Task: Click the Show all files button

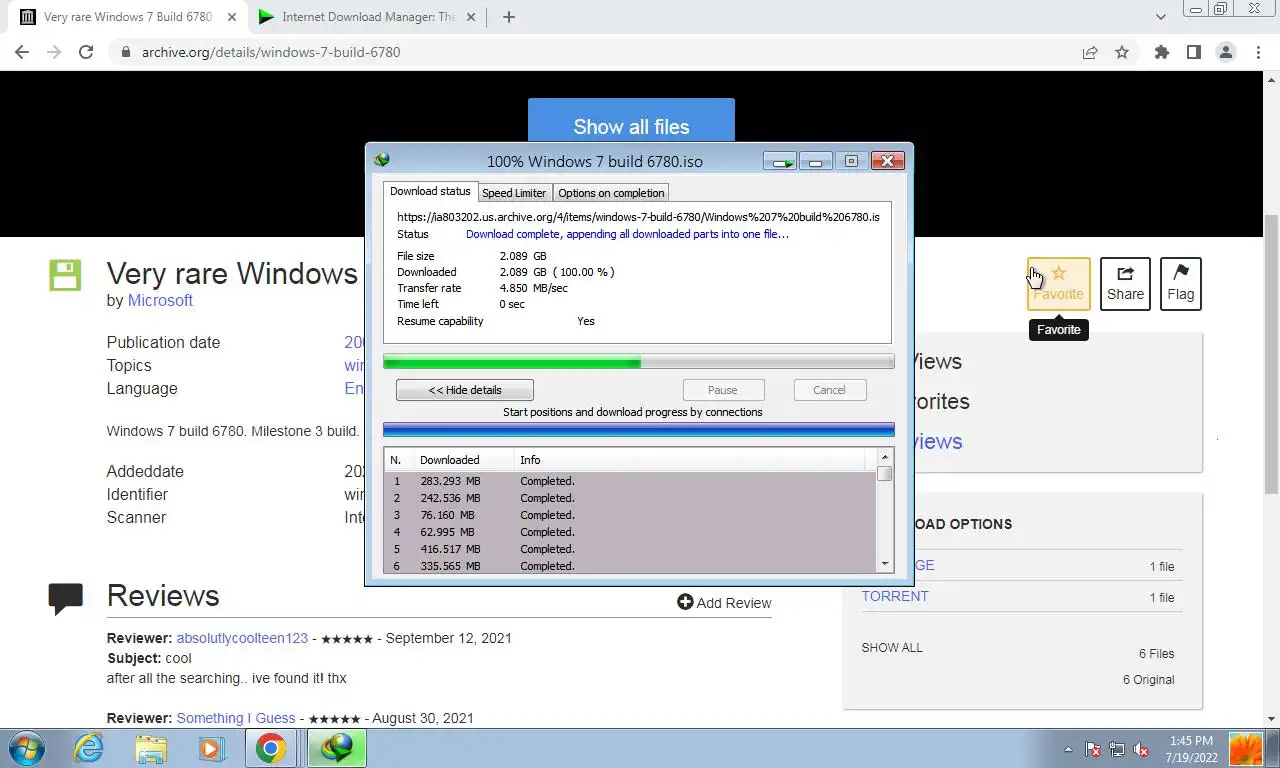Action: (x=631, y=127)
